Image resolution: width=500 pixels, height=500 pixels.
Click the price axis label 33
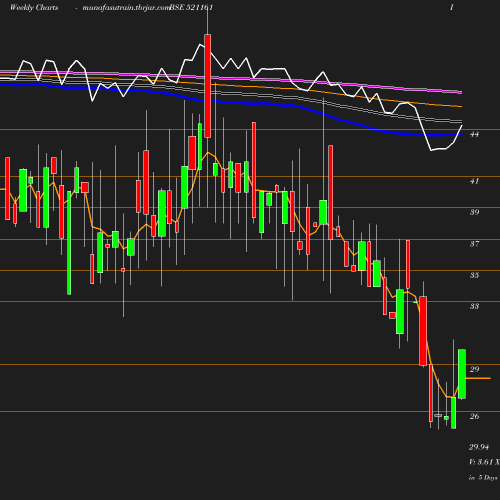tap(474, 306)
